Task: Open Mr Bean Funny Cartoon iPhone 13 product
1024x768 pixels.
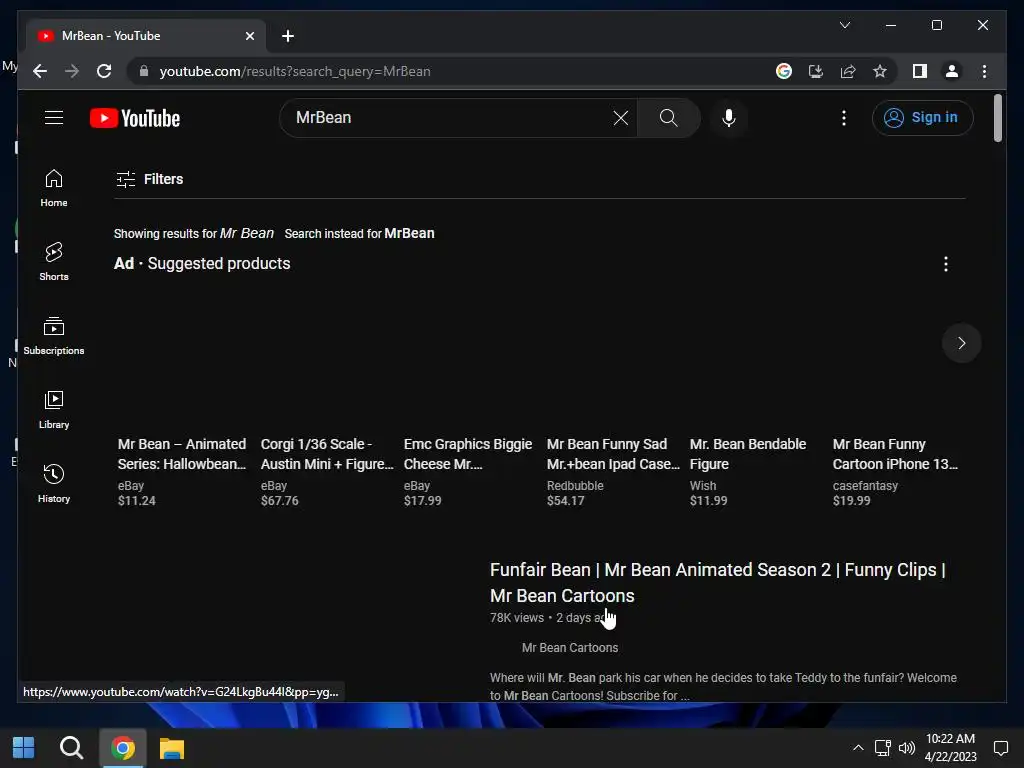Action: pos(895,454)
